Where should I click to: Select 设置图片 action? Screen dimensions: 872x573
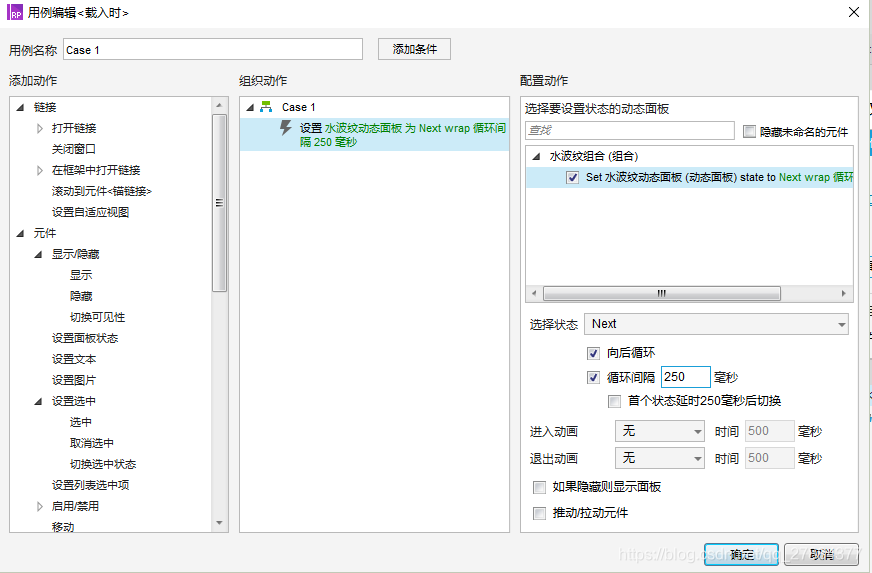tap(74, 381)
